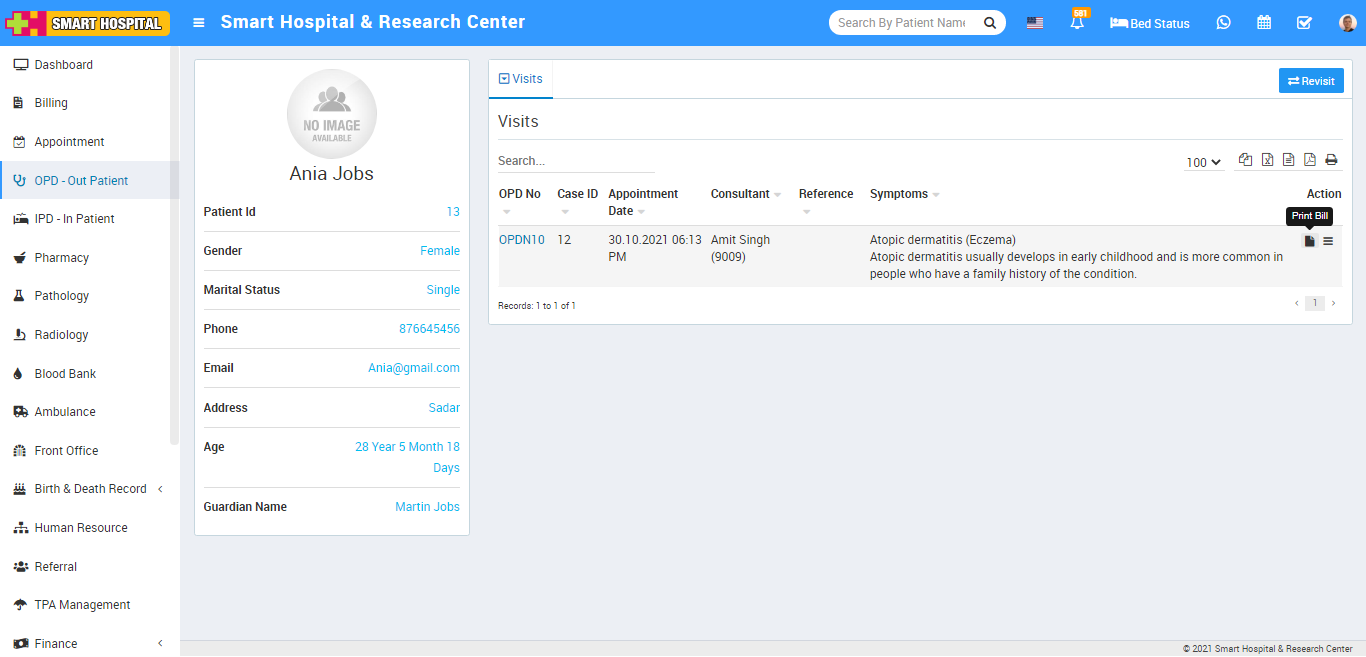1366x657 pixels.
Task: Open language selector with US flag
Action: [1035, 23]
